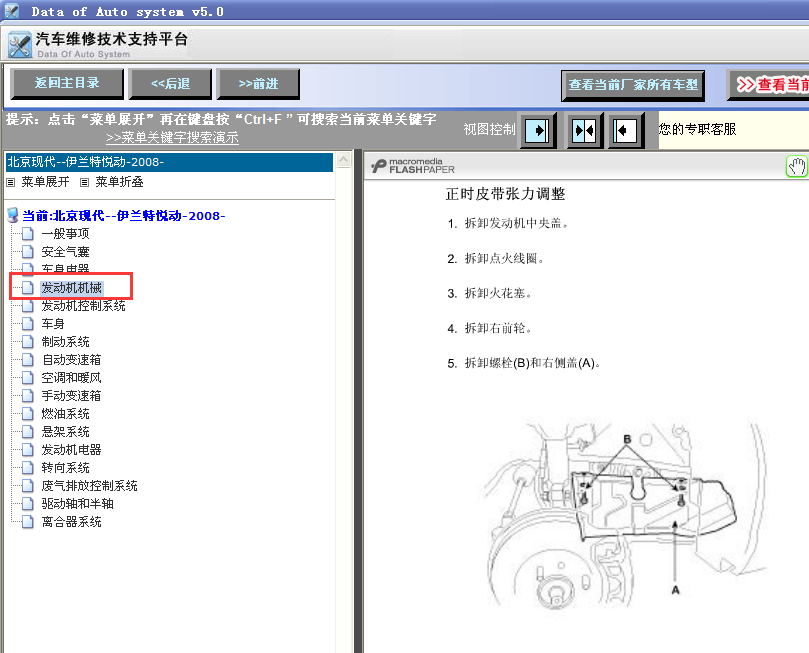
Task: Open the 燃油系统 tree item
Action: click(x=66, y=414)
